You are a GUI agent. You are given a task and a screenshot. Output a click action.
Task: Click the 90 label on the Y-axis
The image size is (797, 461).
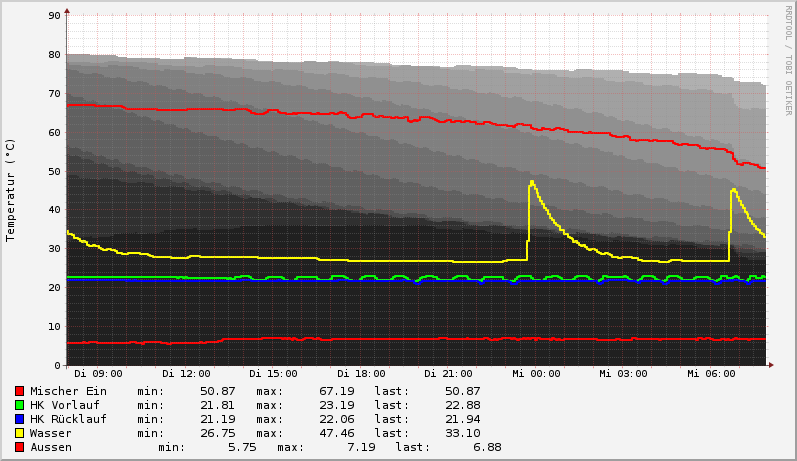click(55, 16)
